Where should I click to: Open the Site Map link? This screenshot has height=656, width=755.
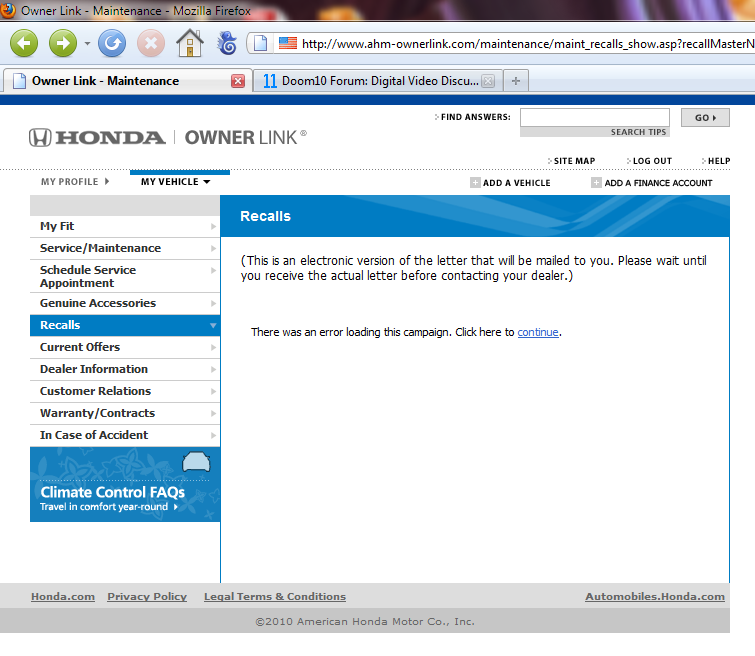(574, 161)
